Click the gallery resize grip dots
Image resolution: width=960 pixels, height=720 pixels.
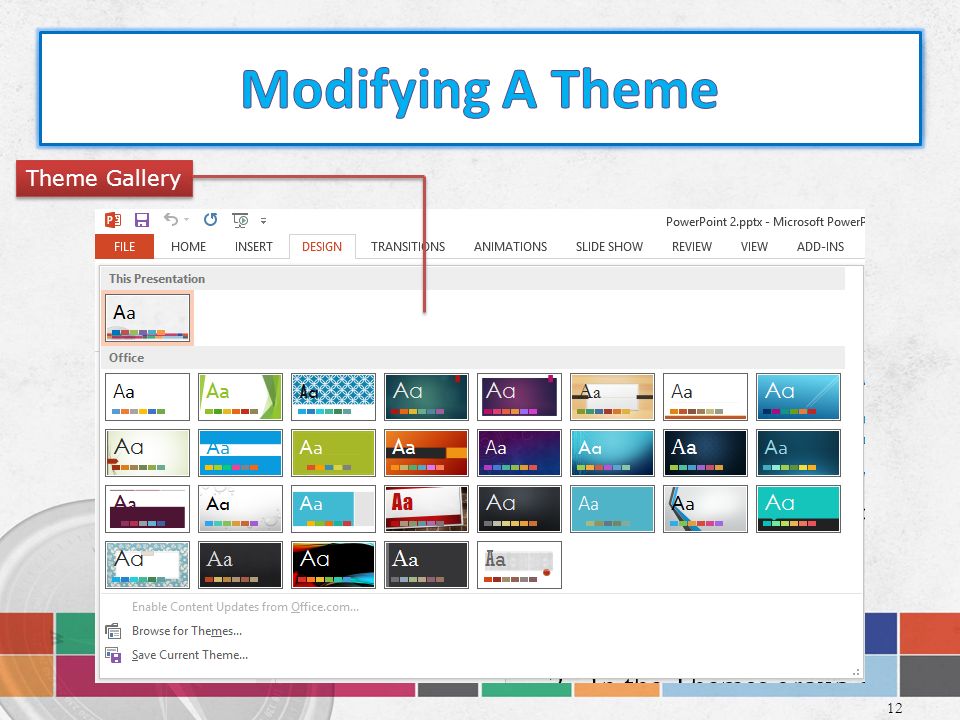(856, 672)
